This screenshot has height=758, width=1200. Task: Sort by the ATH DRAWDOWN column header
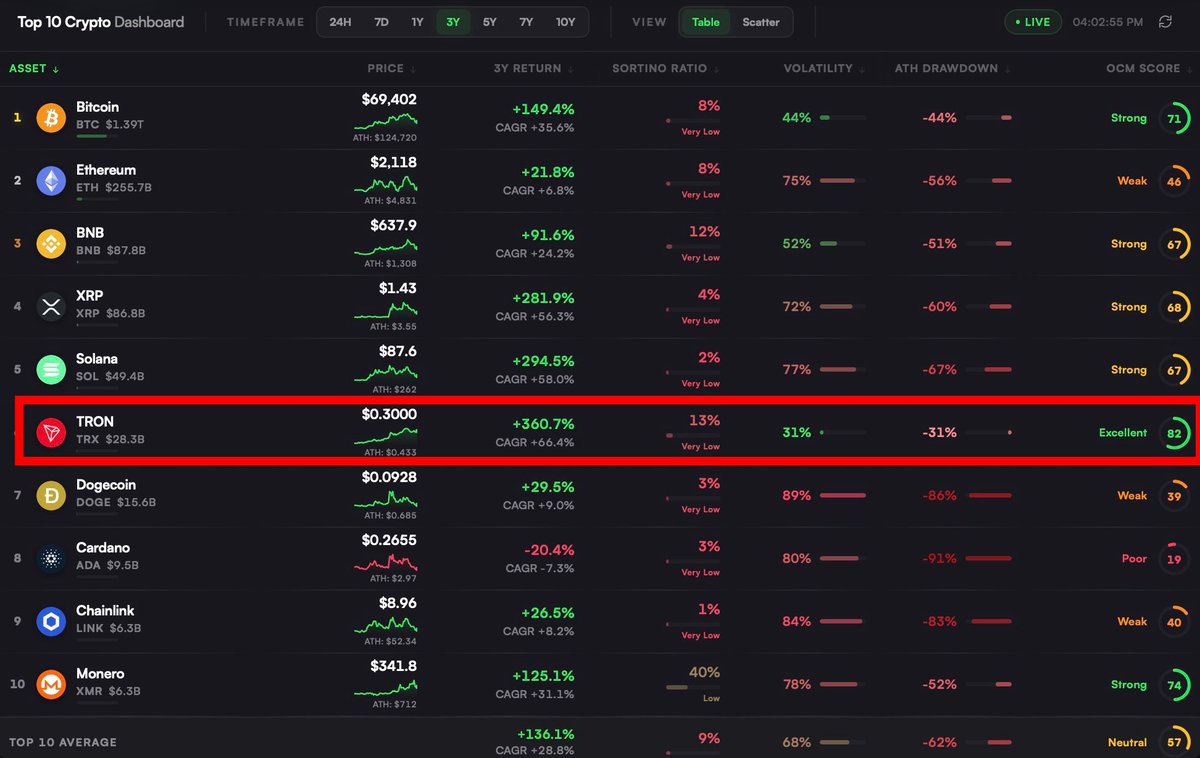953,69
